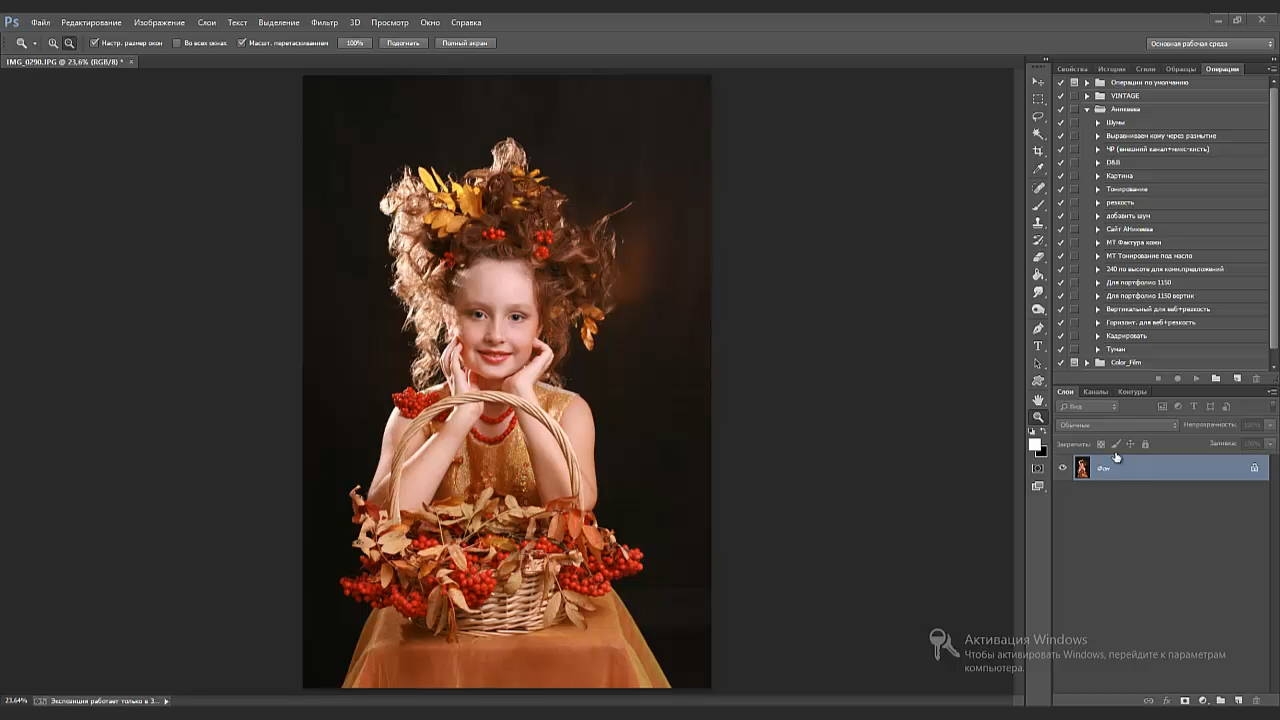Collapse the Анпилова action set
This screenshot has width=1280, height=720.
click(1087, 109)
